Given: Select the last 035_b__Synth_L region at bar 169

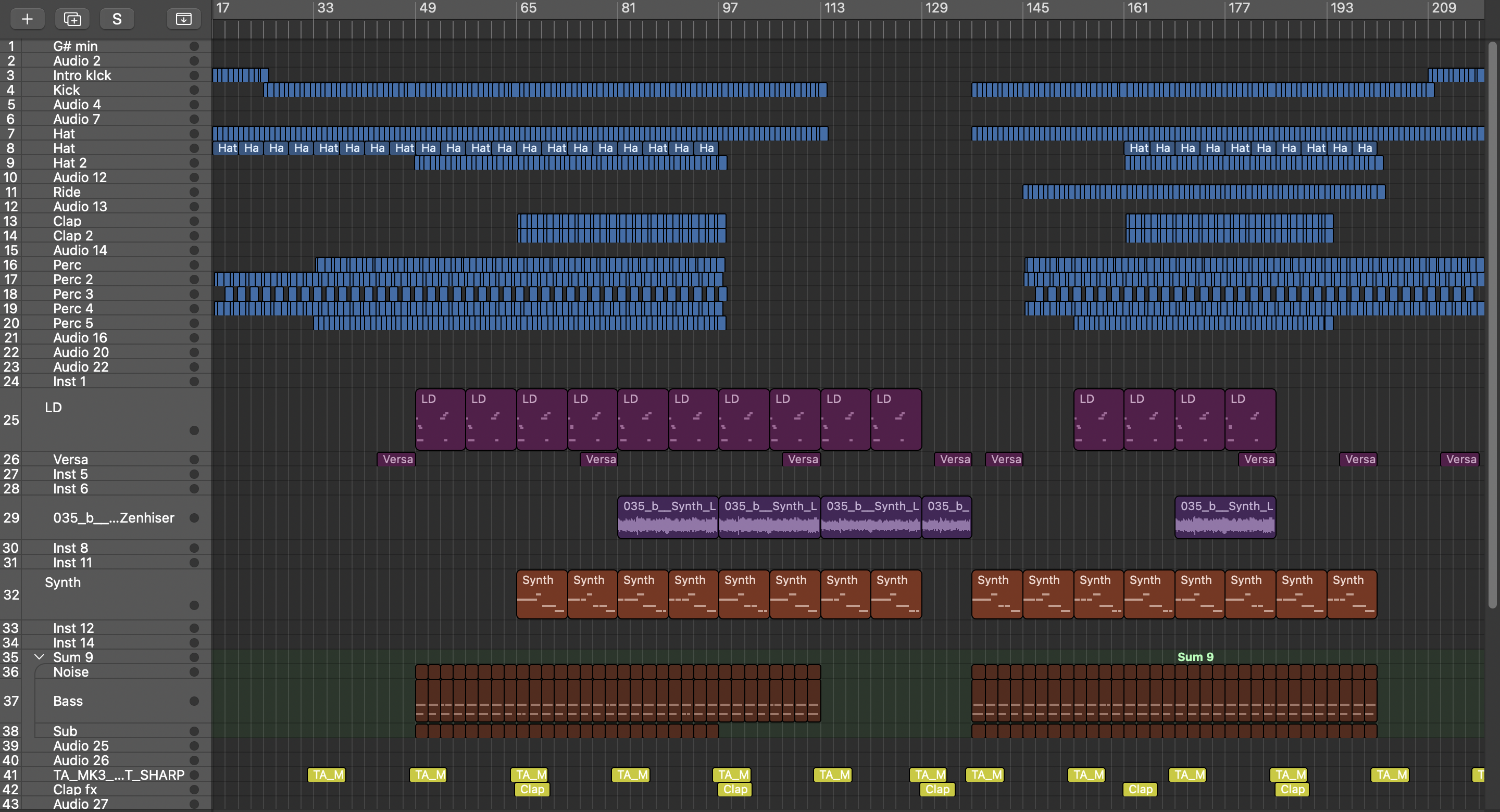Looking at the screenshot, I should coord(1225,517).
